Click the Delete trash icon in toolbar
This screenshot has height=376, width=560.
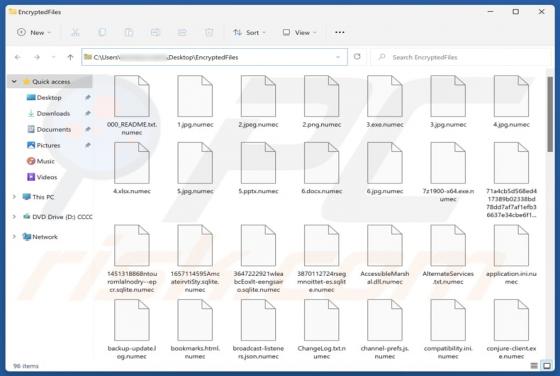(209, 32)
